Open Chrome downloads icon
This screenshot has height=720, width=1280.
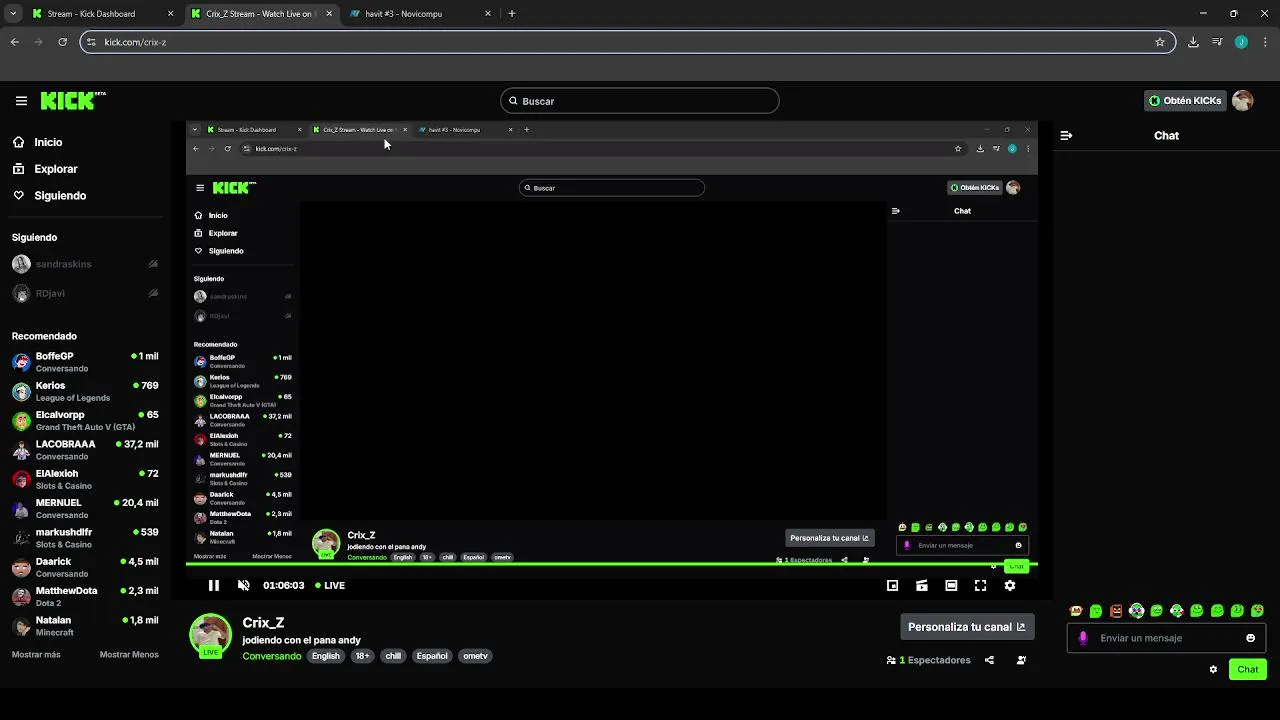[1193, 42]
